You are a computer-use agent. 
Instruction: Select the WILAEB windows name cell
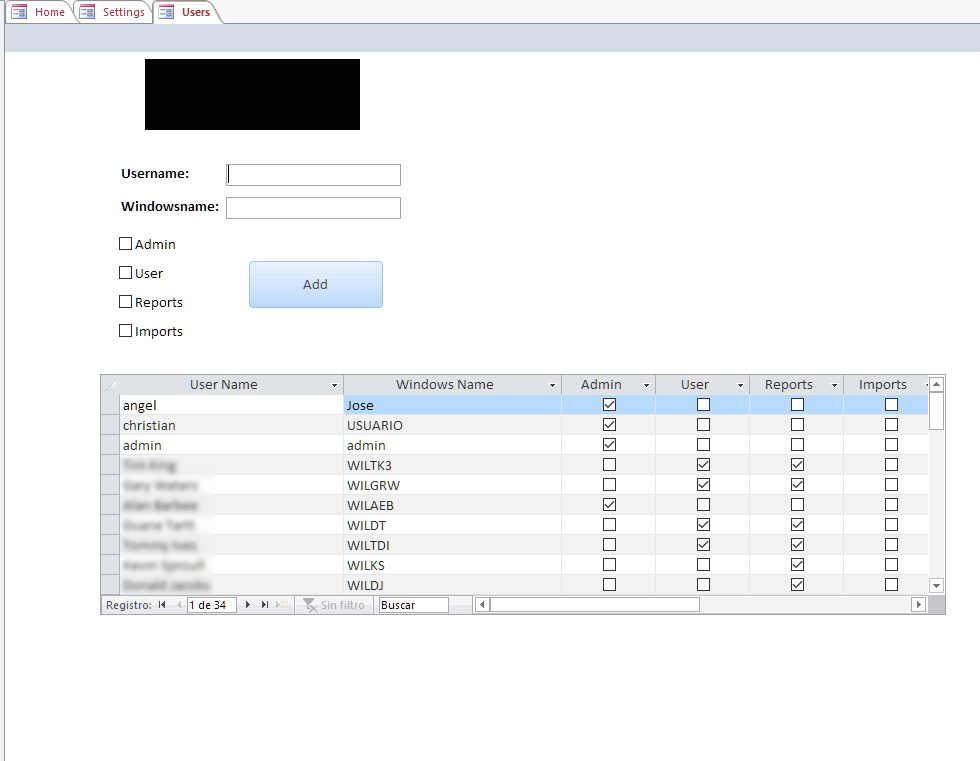[x=452, y=505]
